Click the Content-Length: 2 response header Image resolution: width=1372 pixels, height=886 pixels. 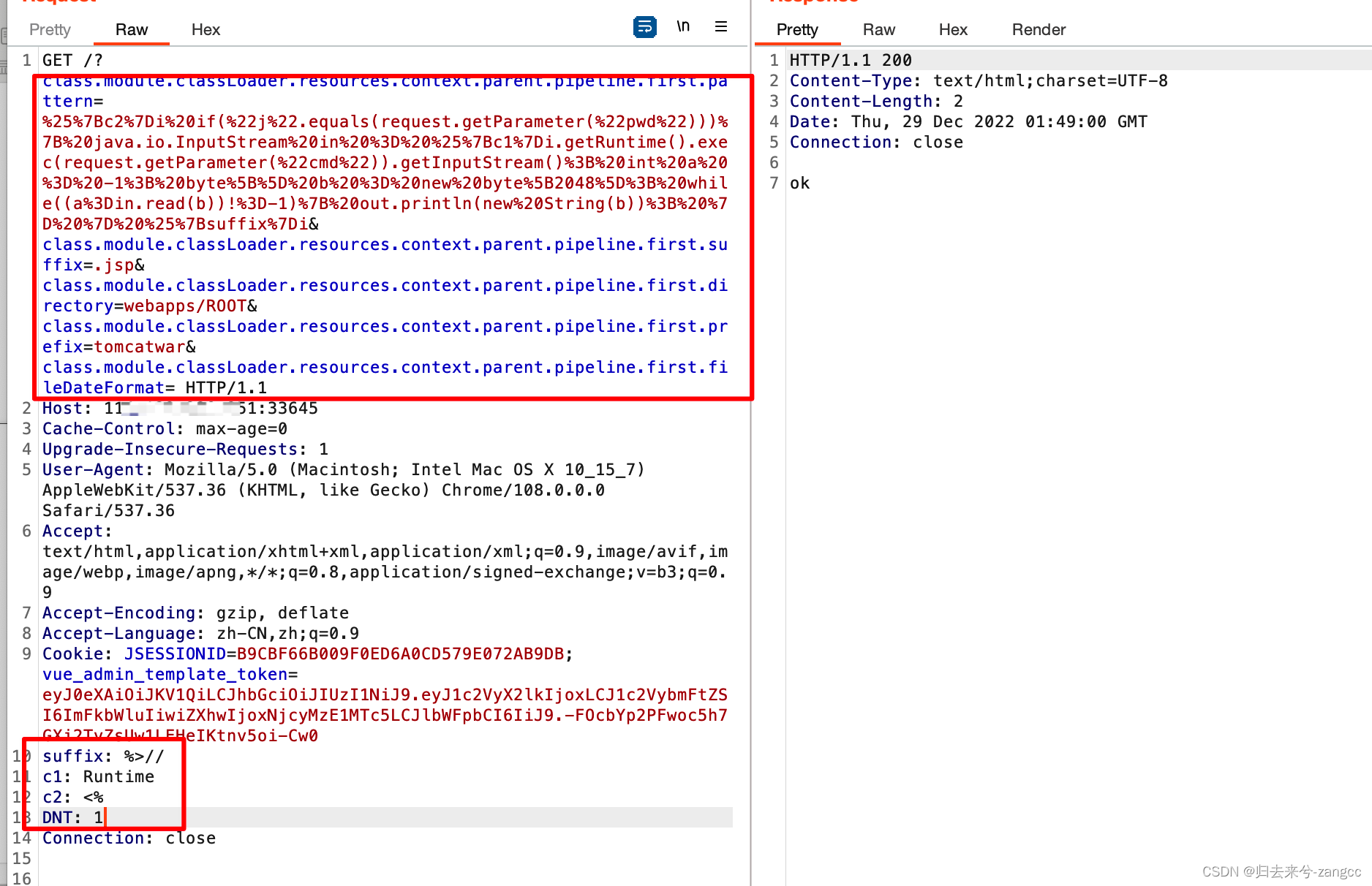point(876,101)
